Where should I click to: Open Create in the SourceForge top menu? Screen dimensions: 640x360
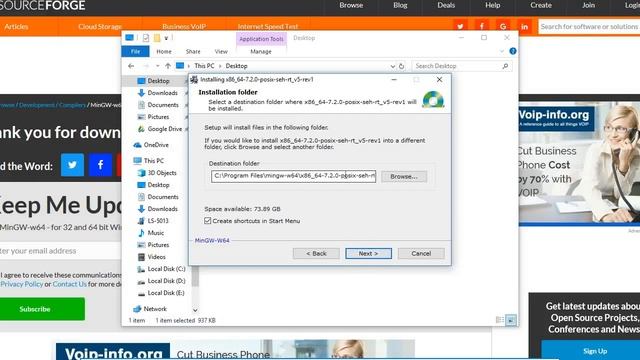coord(541,5)
